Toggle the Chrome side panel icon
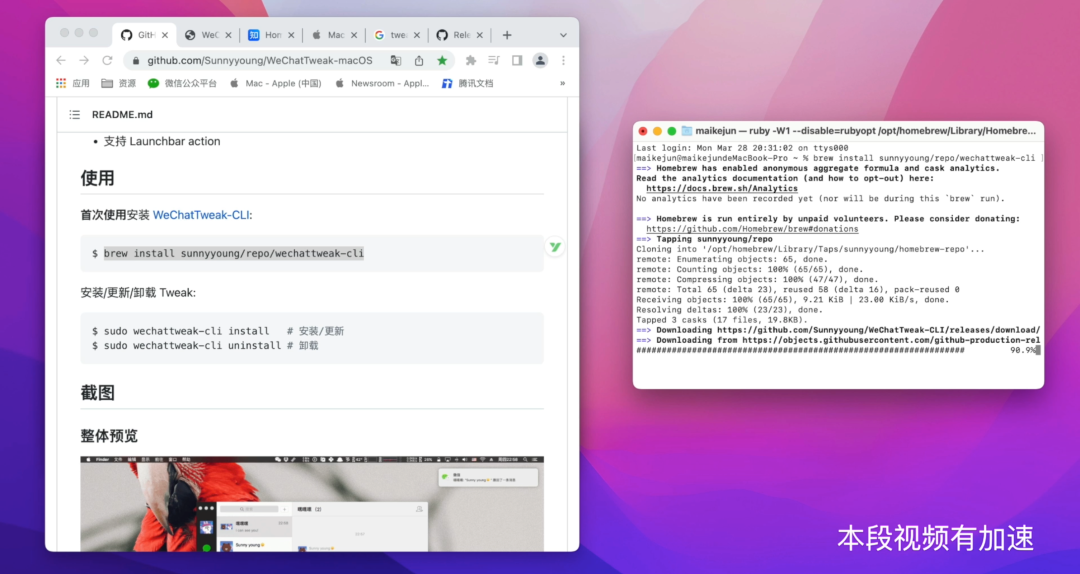 coord(517,61)
